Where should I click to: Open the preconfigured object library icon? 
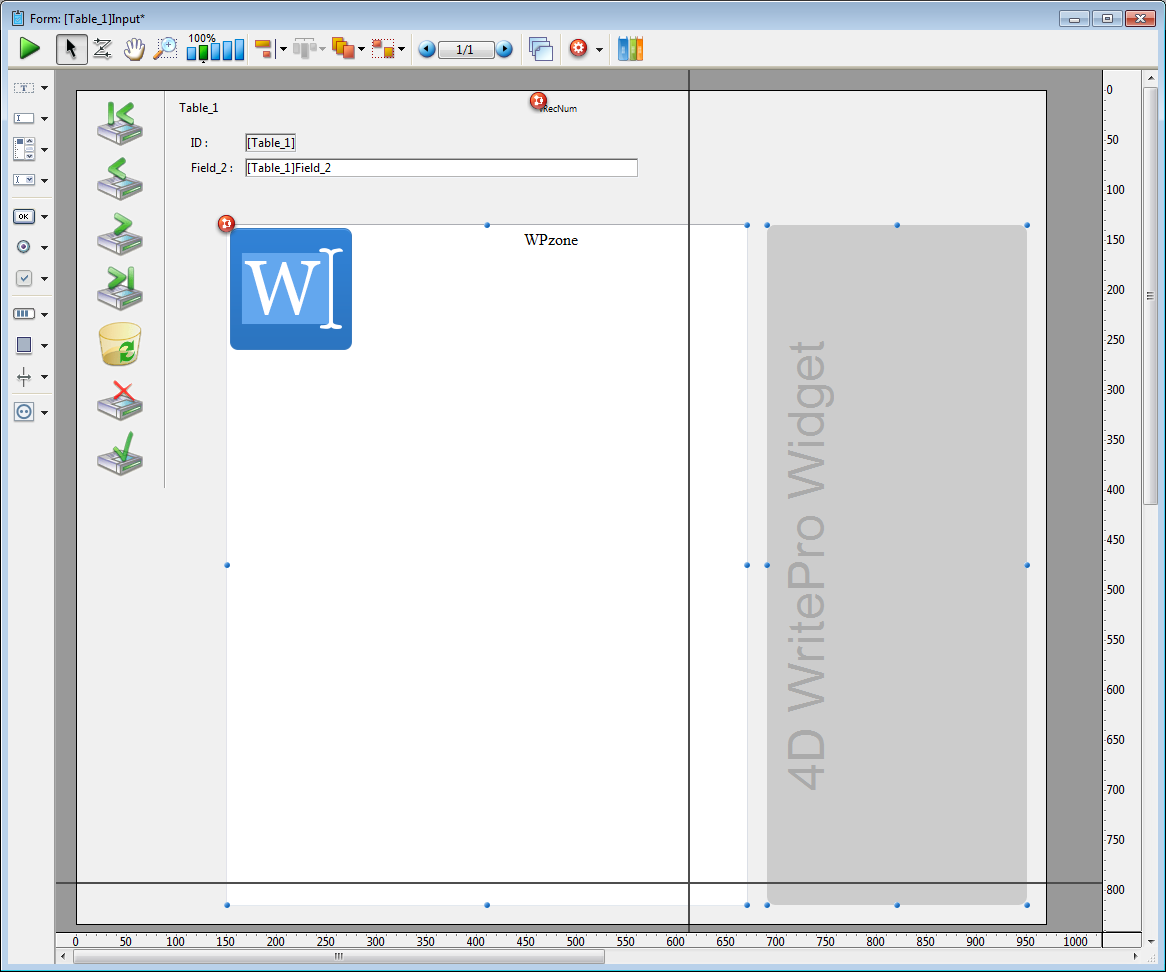point(630,49)
